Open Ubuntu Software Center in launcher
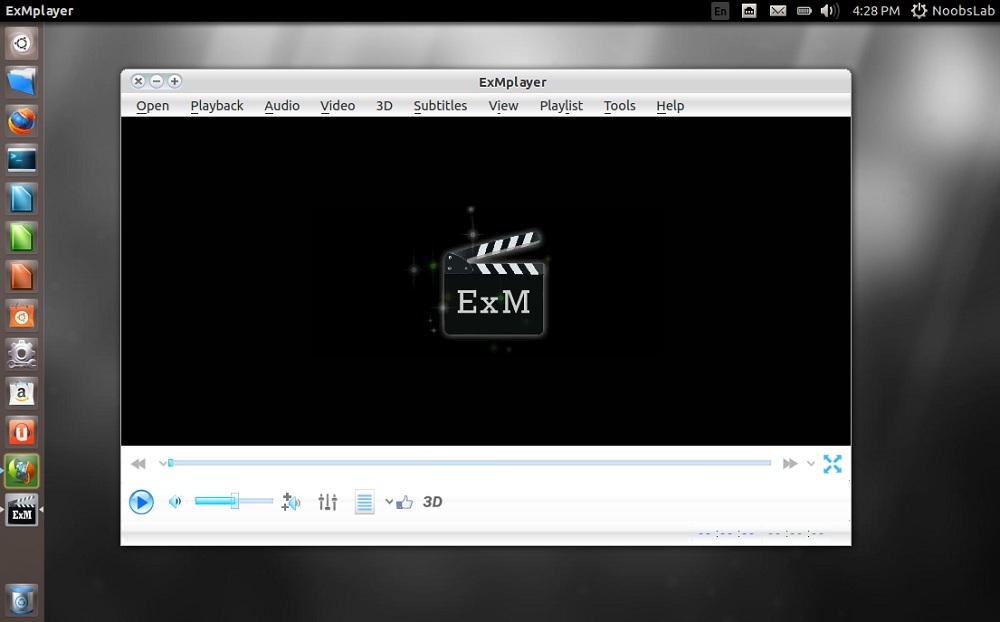 click(22, 316)
